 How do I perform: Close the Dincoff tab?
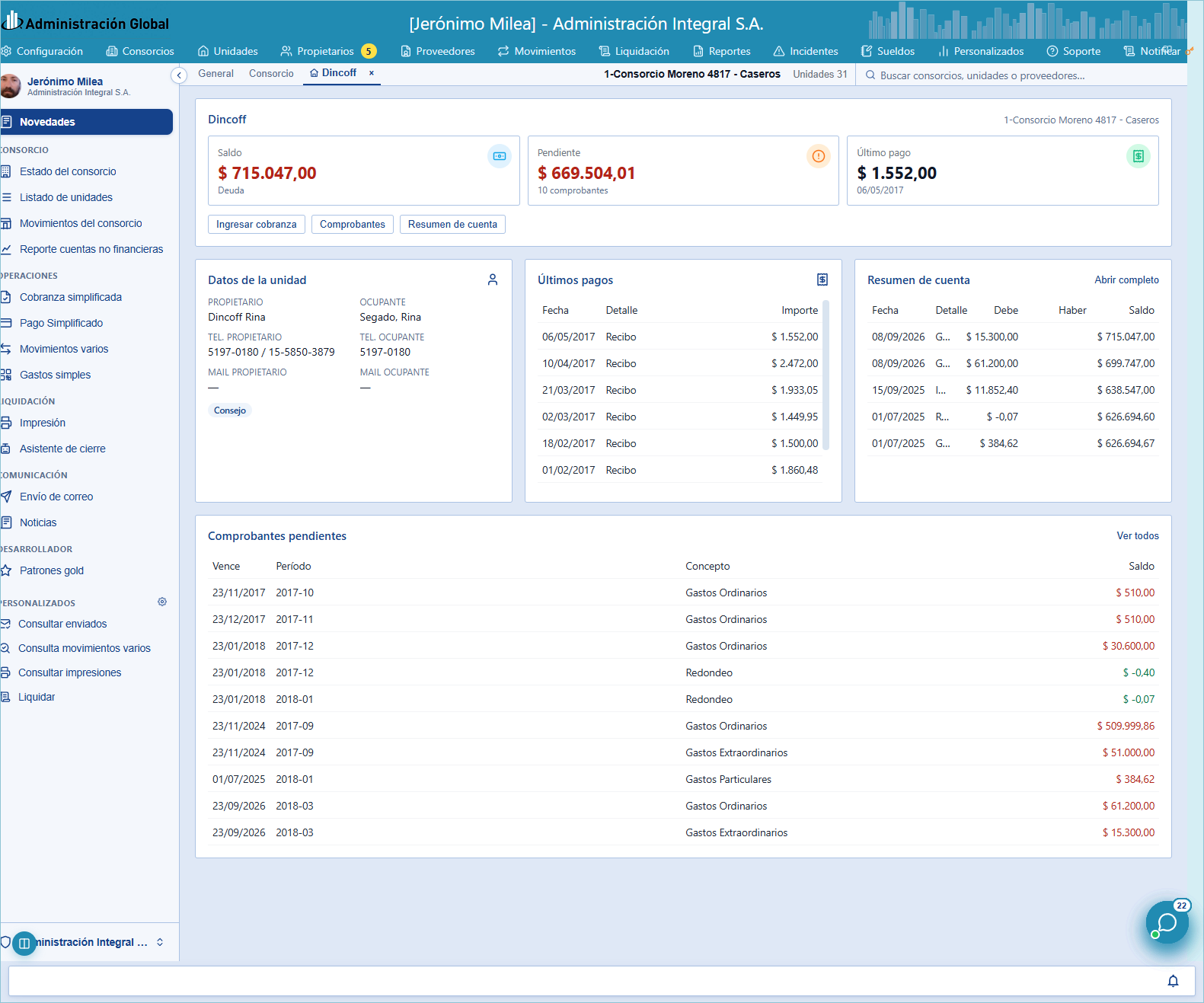click(372, 73)
